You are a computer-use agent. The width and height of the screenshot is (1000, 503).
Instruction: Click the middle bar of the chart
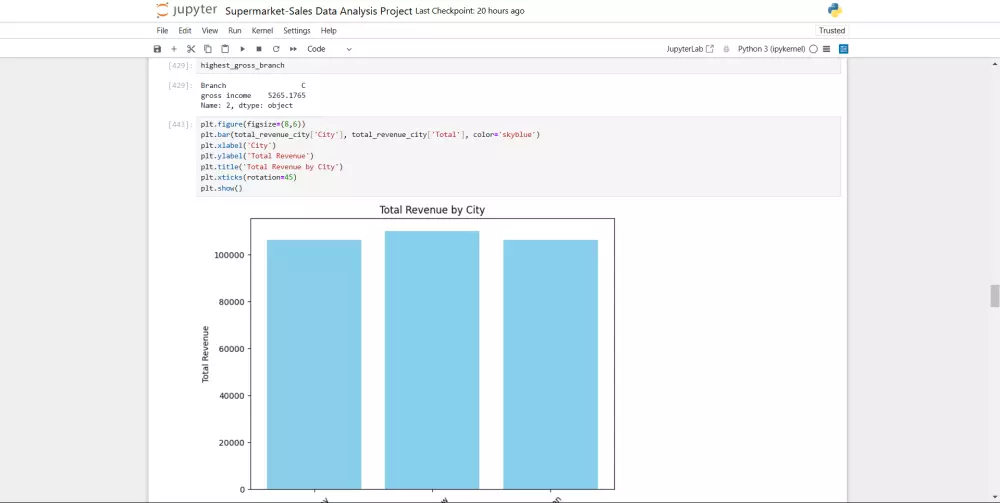coord(432,360)
